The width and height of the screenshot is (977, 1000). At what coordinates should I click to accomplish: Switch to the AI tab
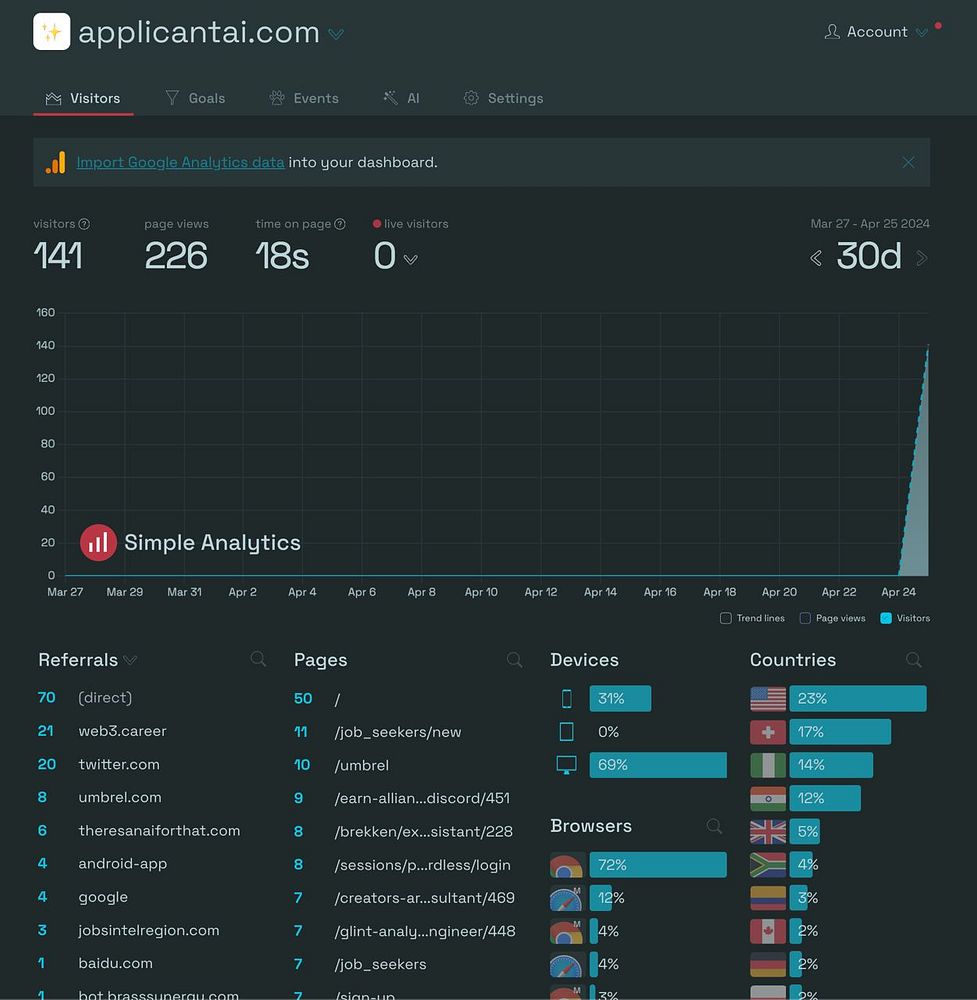tap(401, 98)
